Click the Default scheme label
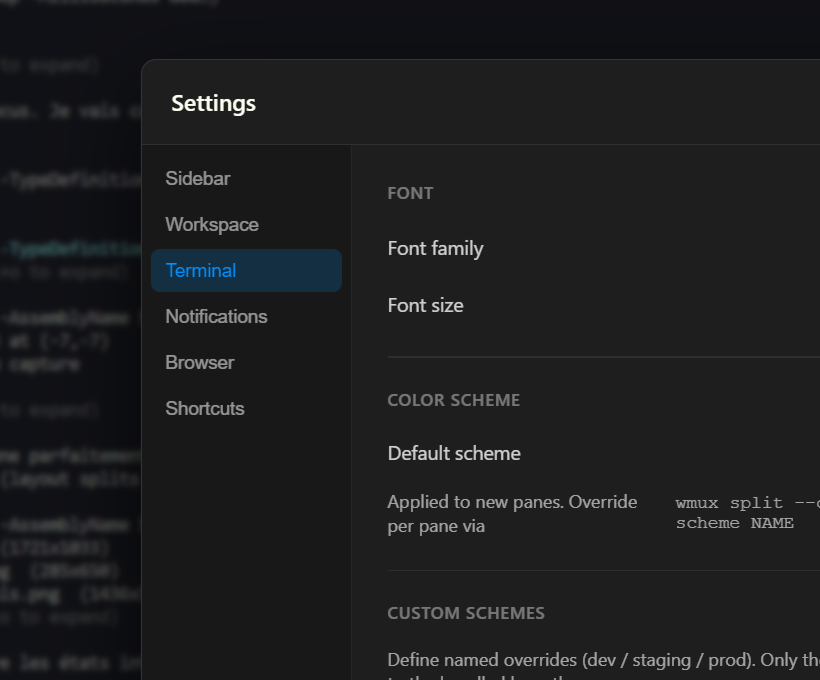The image size is (820, 680). (454, 454)
